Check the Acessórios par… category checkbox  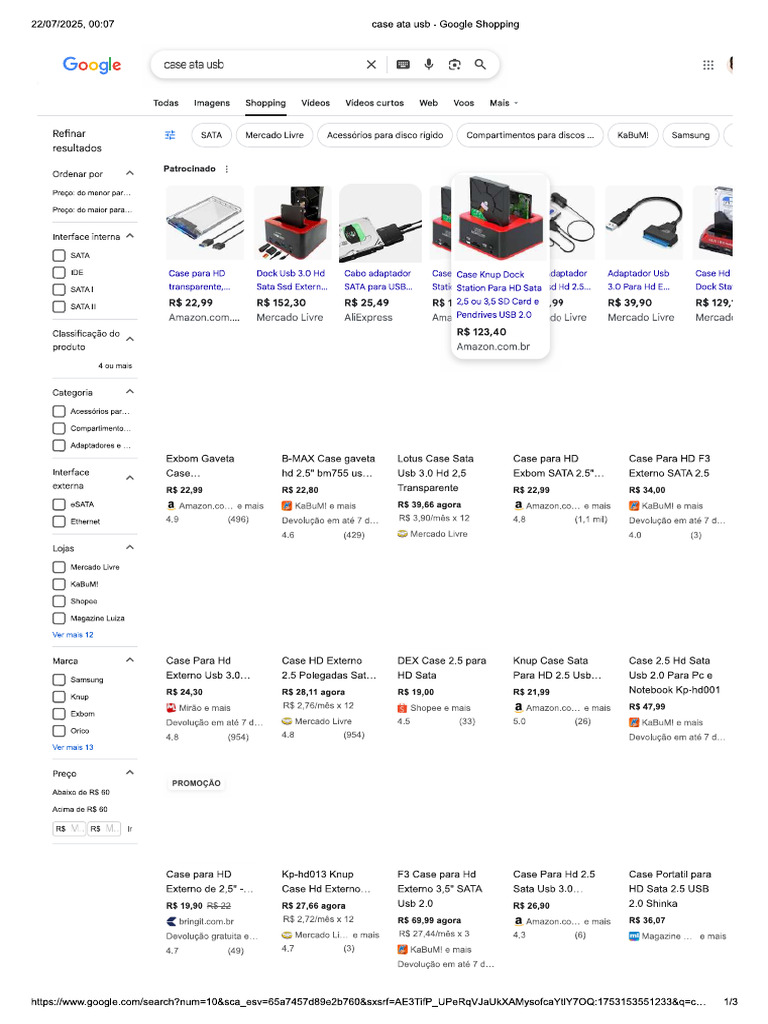59,411
